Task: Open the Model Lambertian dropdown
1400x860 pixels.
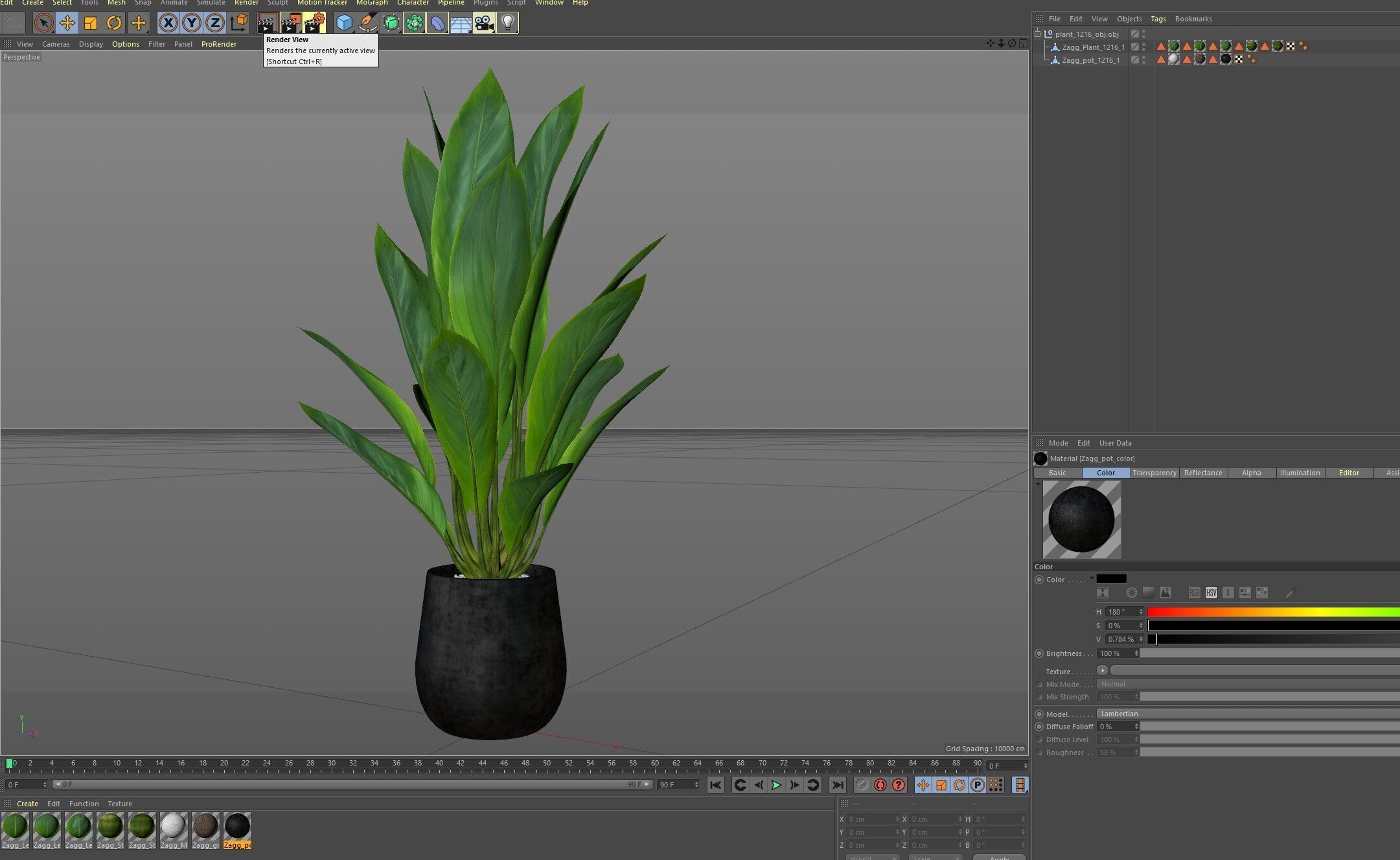Action: (x=1248, y=714)
